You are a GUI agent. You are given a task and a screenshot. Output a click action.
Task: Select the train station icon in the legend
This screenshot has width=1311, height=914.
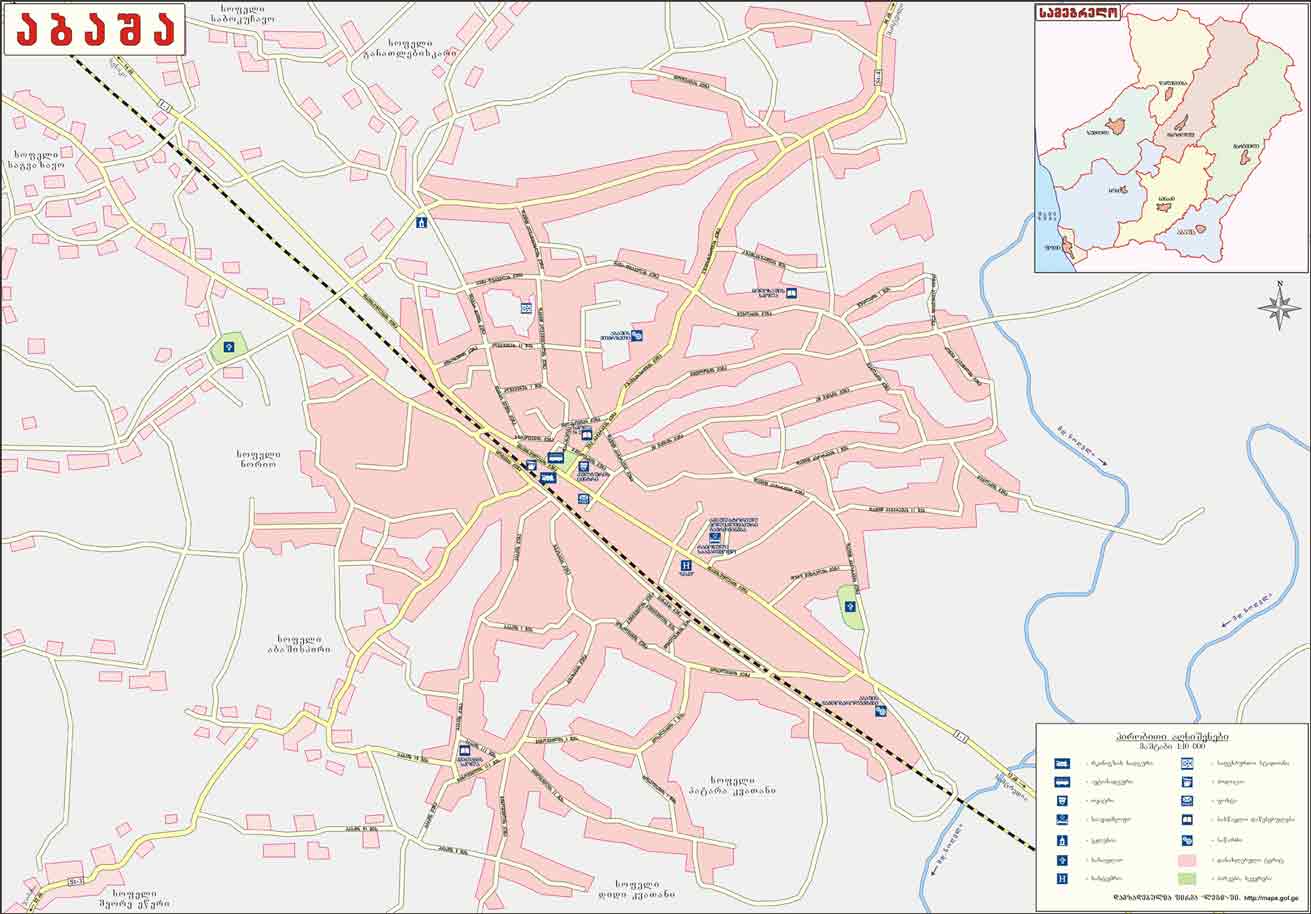pyautogui.click(x=1061, y=762)
